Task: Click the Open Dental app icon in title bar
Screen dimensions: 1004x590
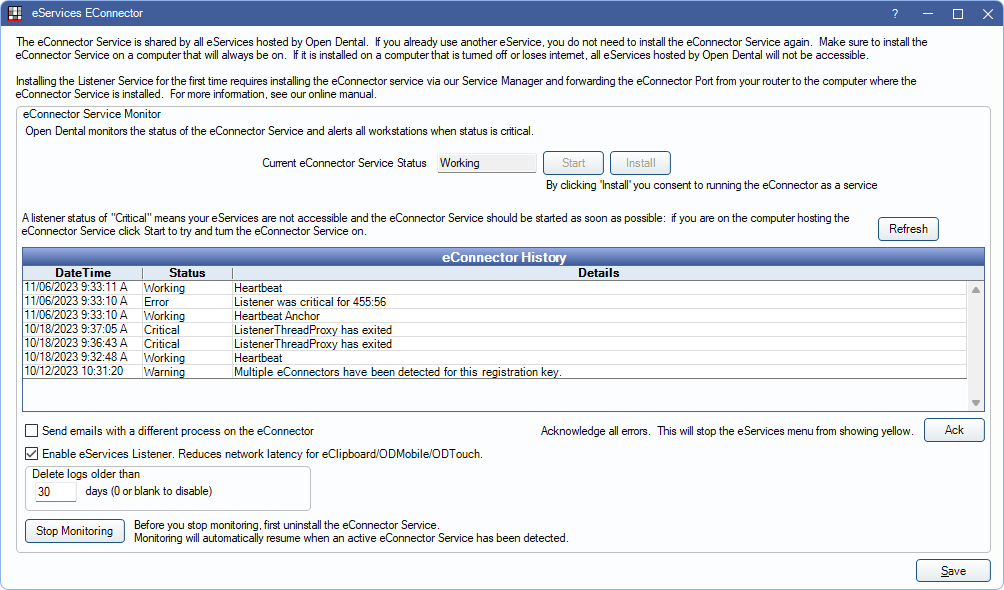Action: click(x=15, y=14)
